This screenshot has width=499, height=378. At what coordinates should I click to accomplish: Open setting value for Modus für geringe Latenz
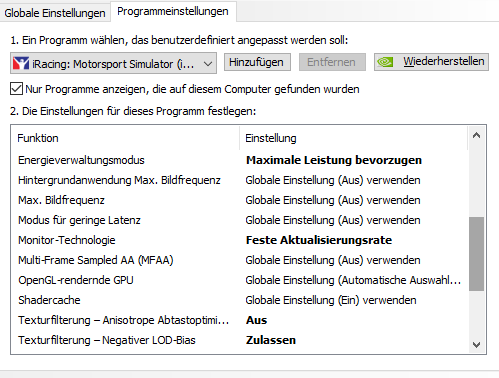point(333,220)
